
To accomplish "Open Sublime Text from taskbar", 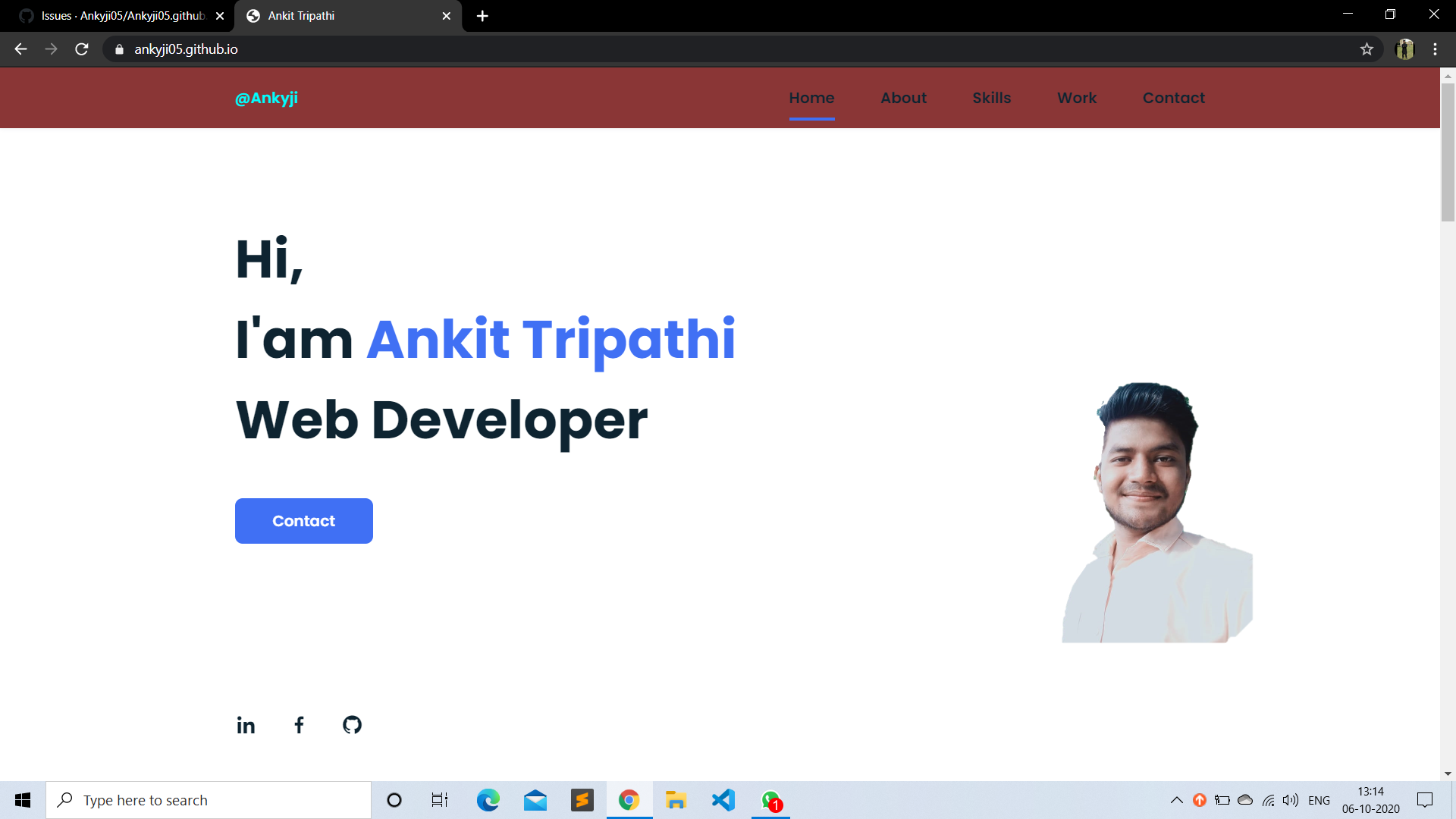I will click(582, 800).
